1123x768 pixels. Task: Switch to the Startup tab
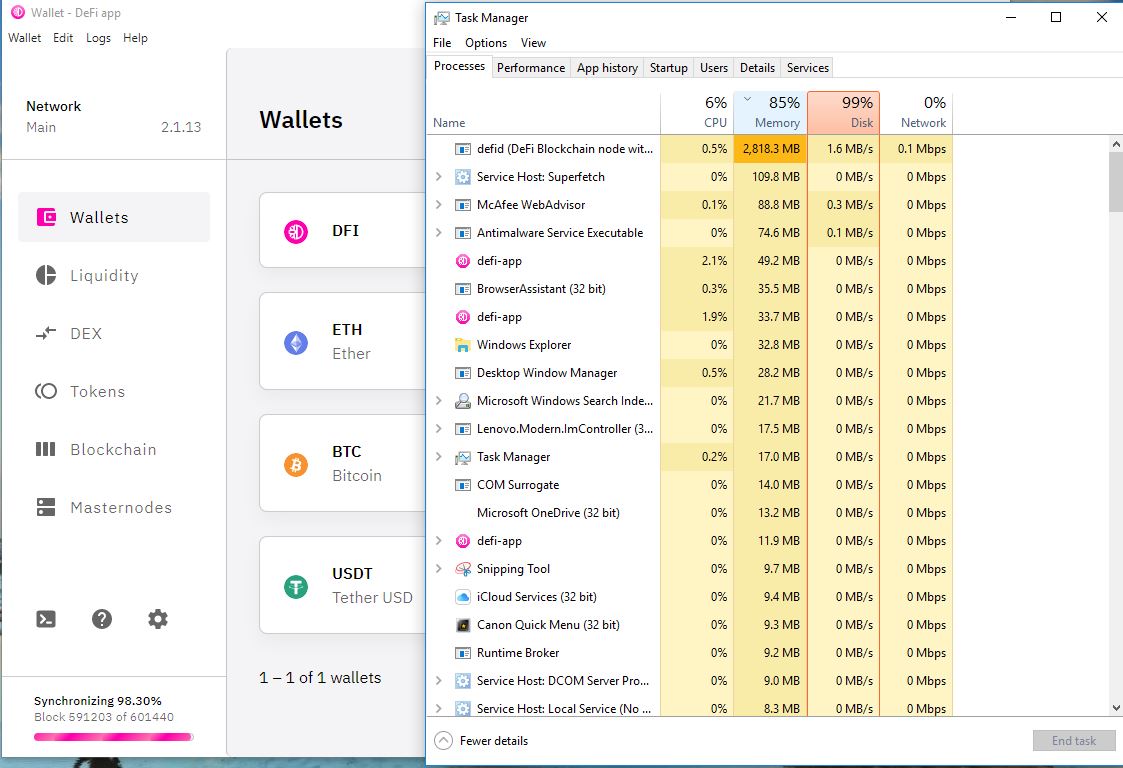click(668, 67)
